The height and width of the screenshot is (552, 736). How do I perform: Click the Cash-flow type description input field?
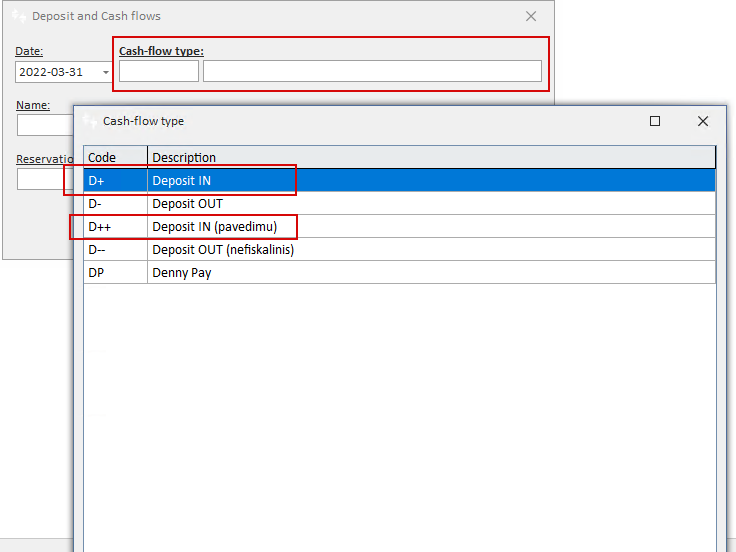click(372, 71)
